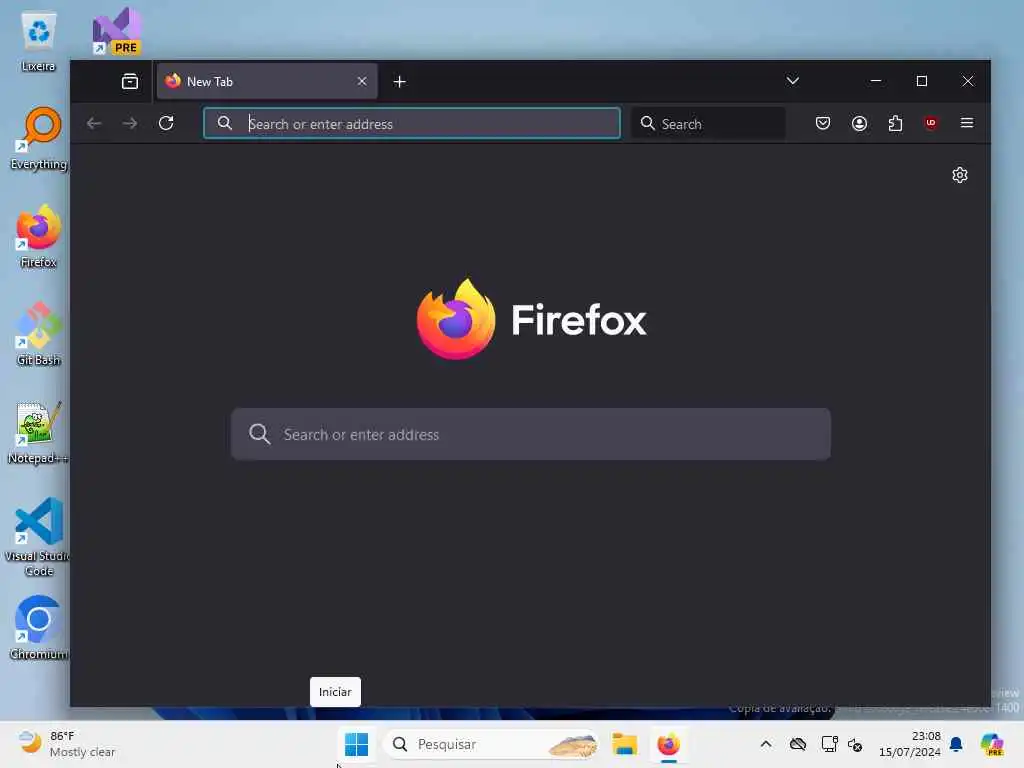
Task: Open the display network tray icon
Action: [x=829, y=744]
